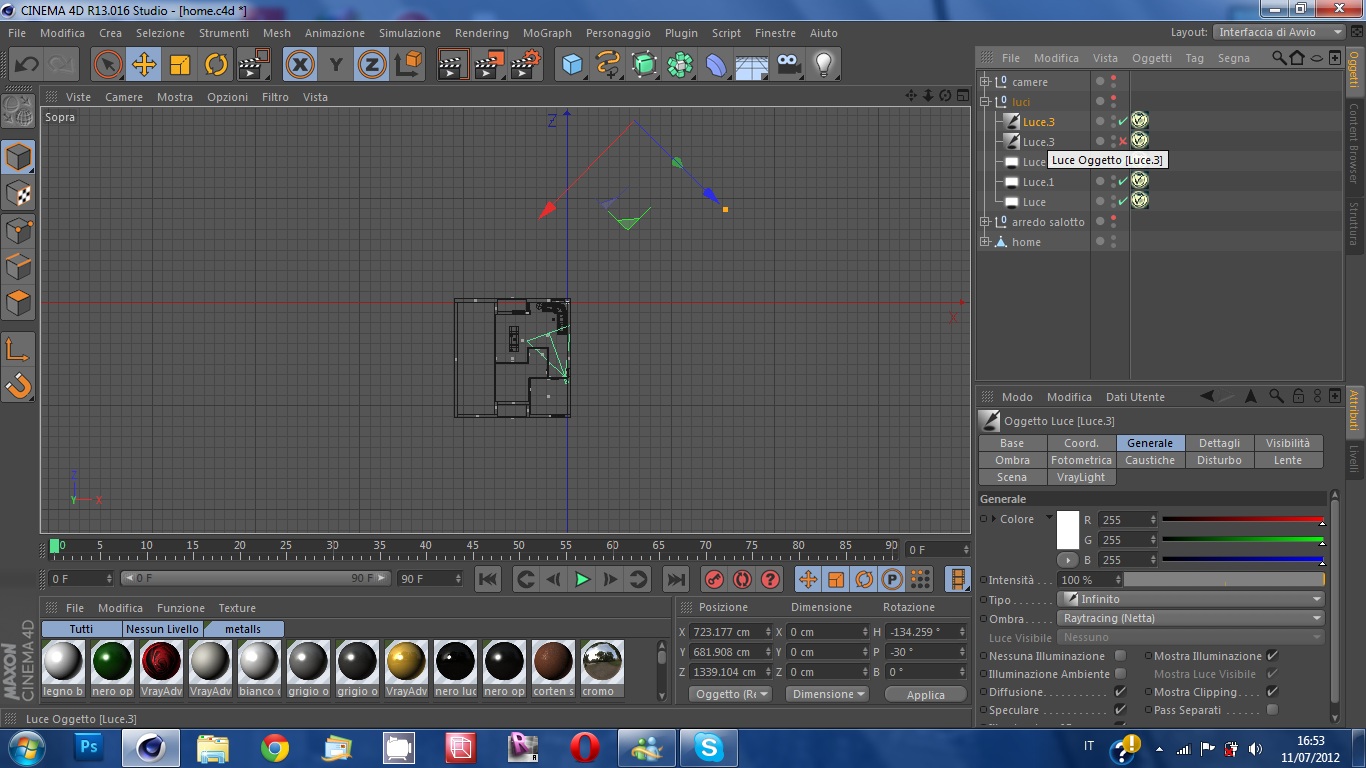This screenshot has width=1366, height=768.
Task: Uncheck the Mostra Clipping checkbox
Action: click(1272, 692)
